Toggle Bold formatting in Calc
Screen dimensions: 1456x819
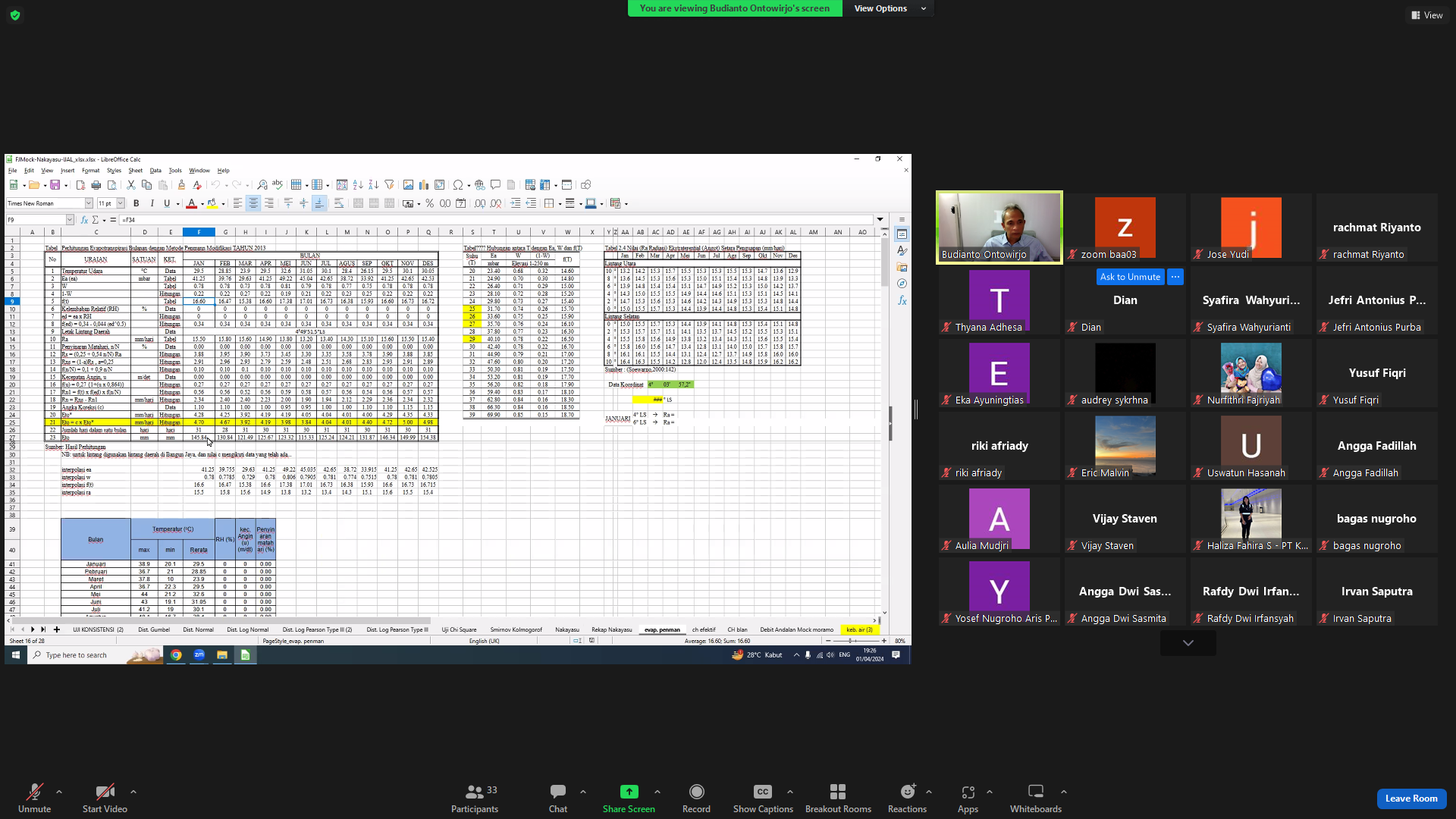point(136,203)
